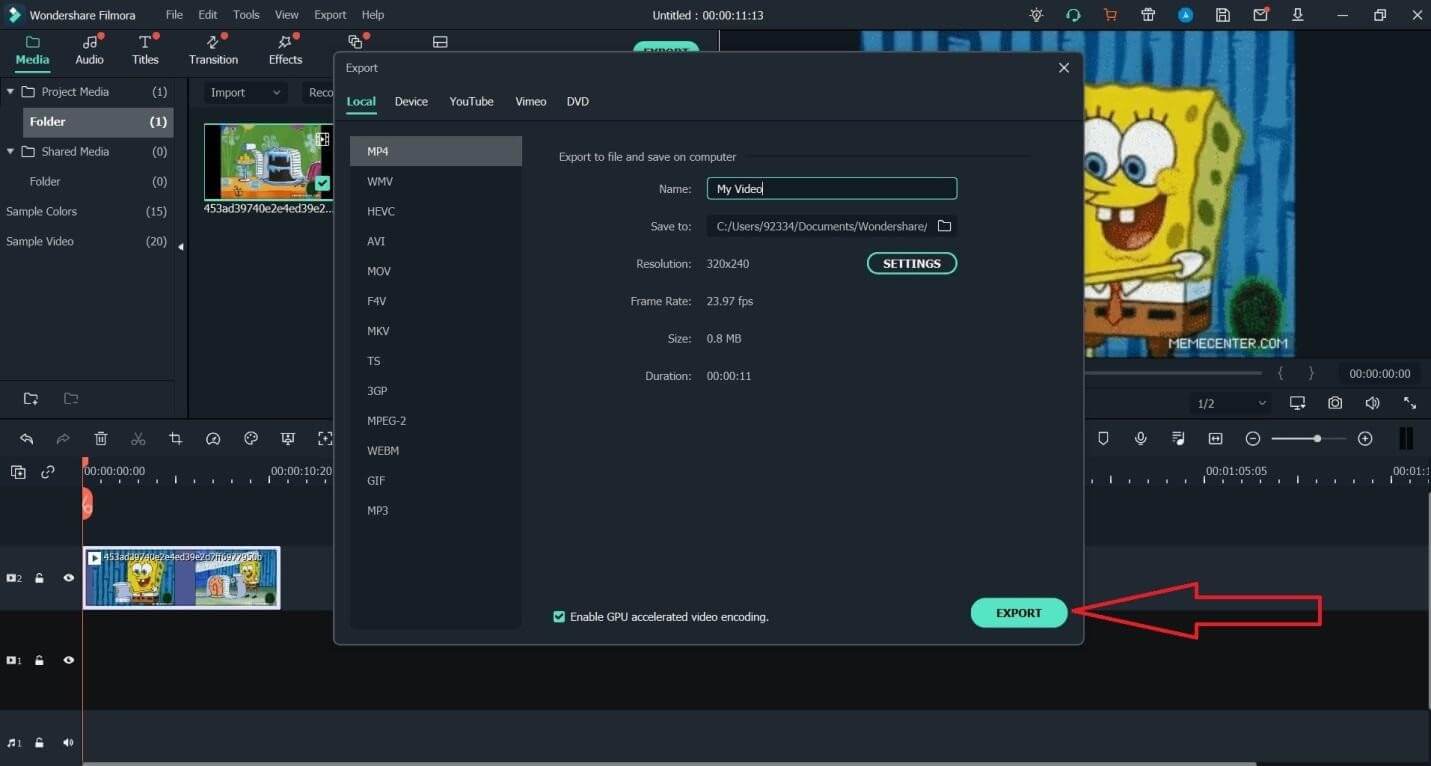Open the Crop tool in timeline toolbar
This screenshot has height=766, width=1431.
pyautogui.click(x=176, y=439)
